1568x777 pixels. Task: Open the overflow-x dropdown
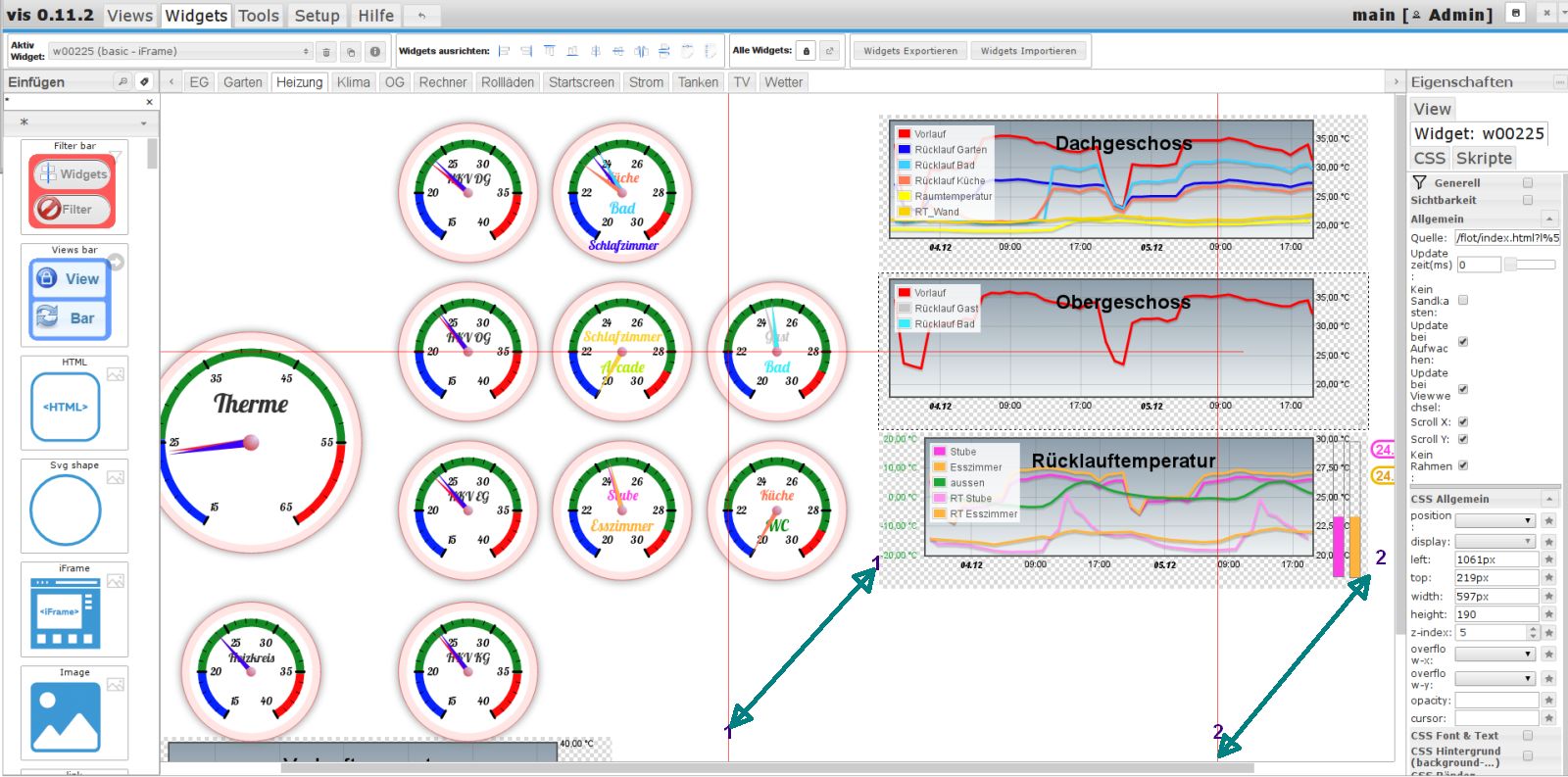[x=1495, y=654]
